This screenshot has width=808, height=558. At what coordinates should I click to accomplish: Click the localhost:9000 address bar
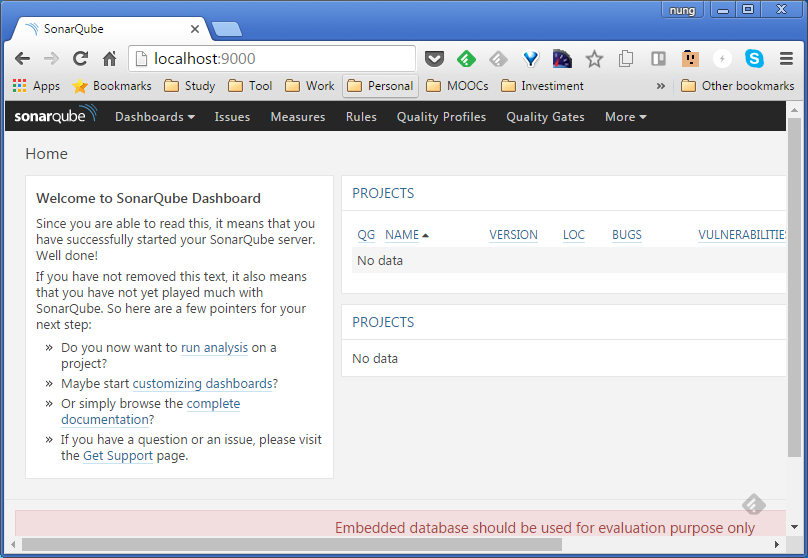[272, 59]
